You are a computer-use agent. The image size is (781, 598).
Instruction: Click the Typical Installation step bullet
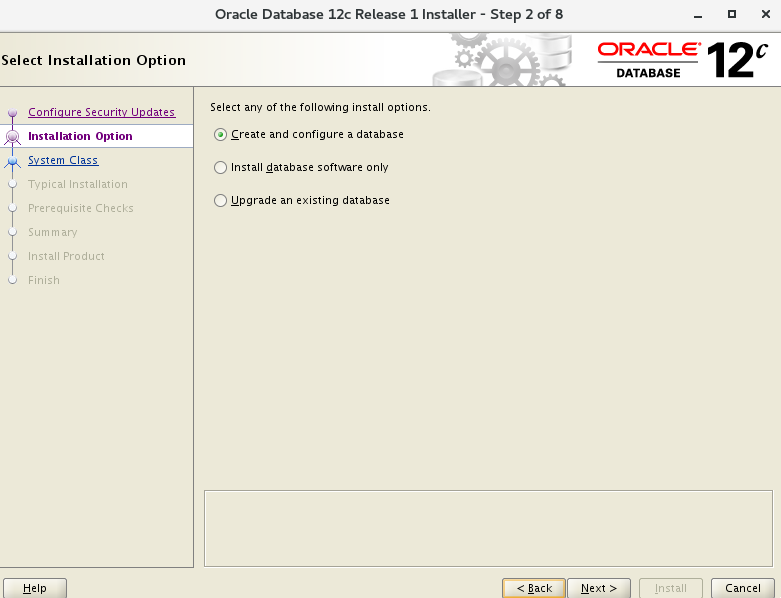click(x=13, y=184)
